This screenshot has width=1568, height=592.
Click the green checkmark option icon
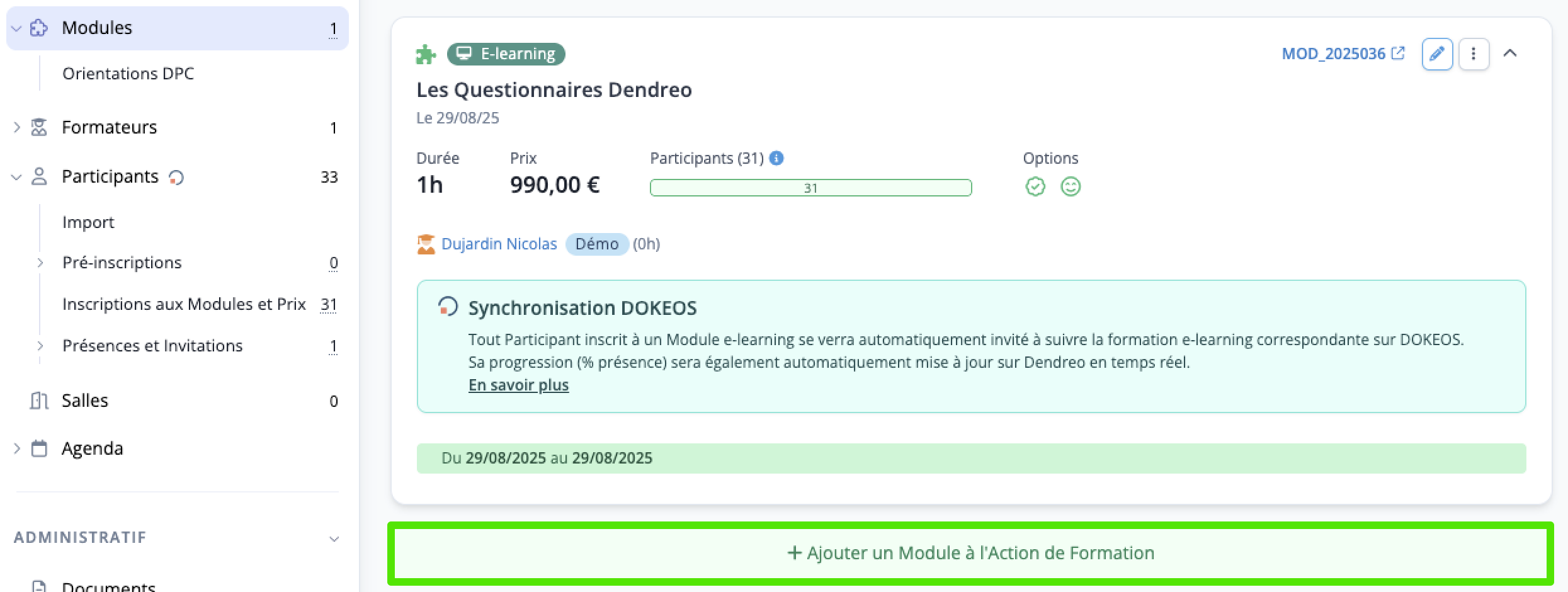pos(1035,186)
